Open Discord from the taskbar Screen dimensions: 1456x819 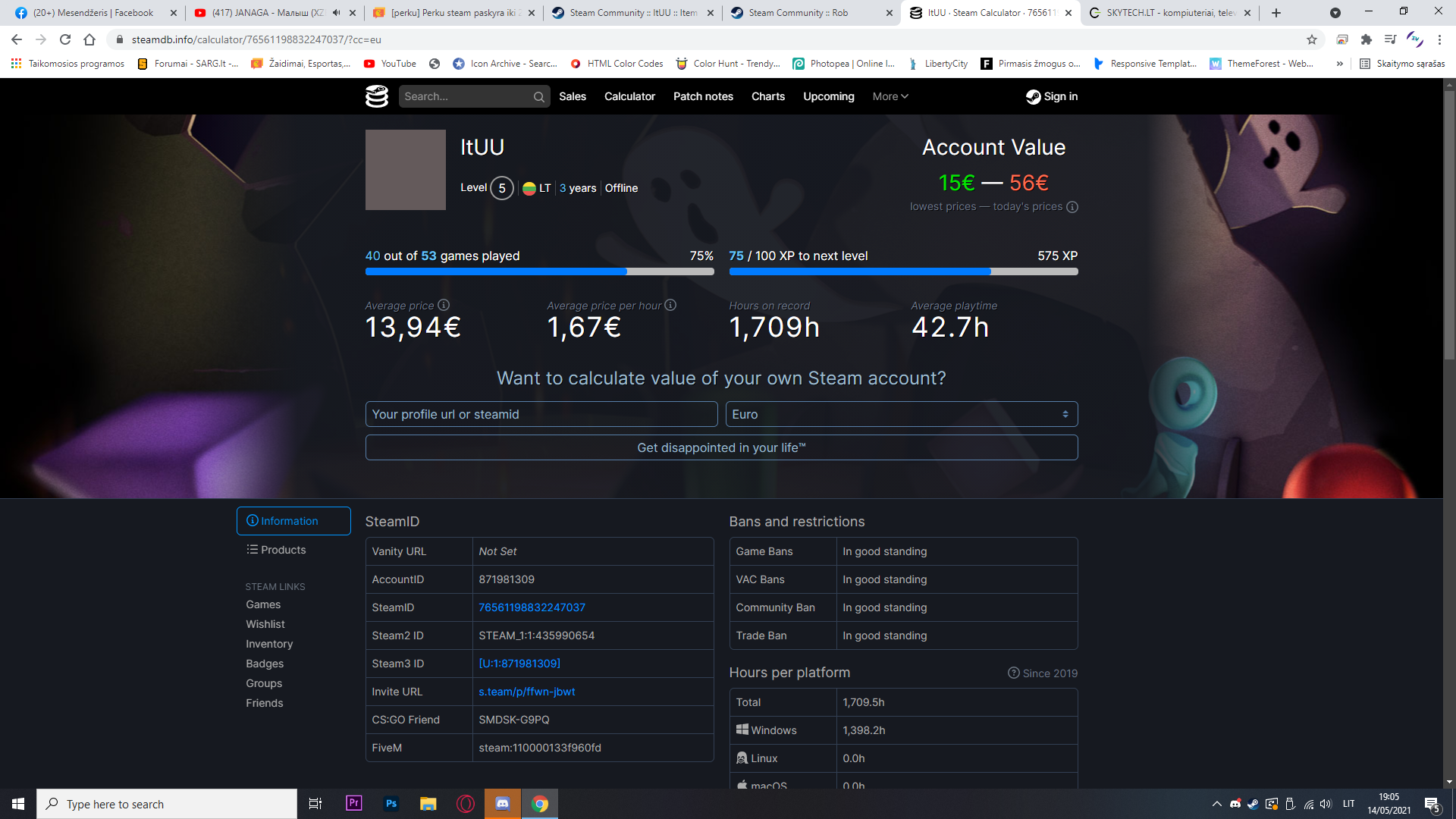[x=503, y=804]
